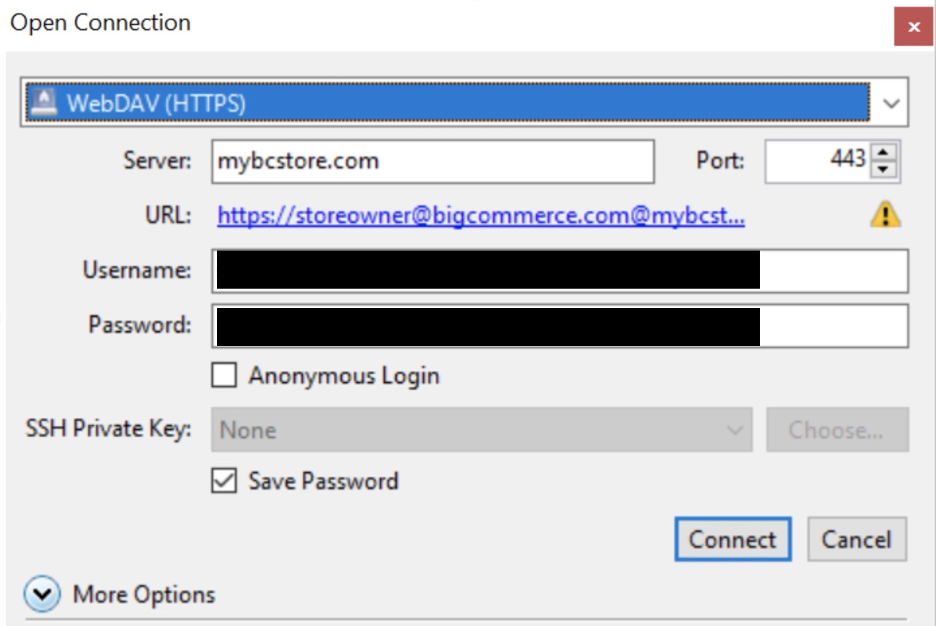The width and height of the screenshot is (936, 626).
Task: Click the Cancel button
Action: pos(856,540)
